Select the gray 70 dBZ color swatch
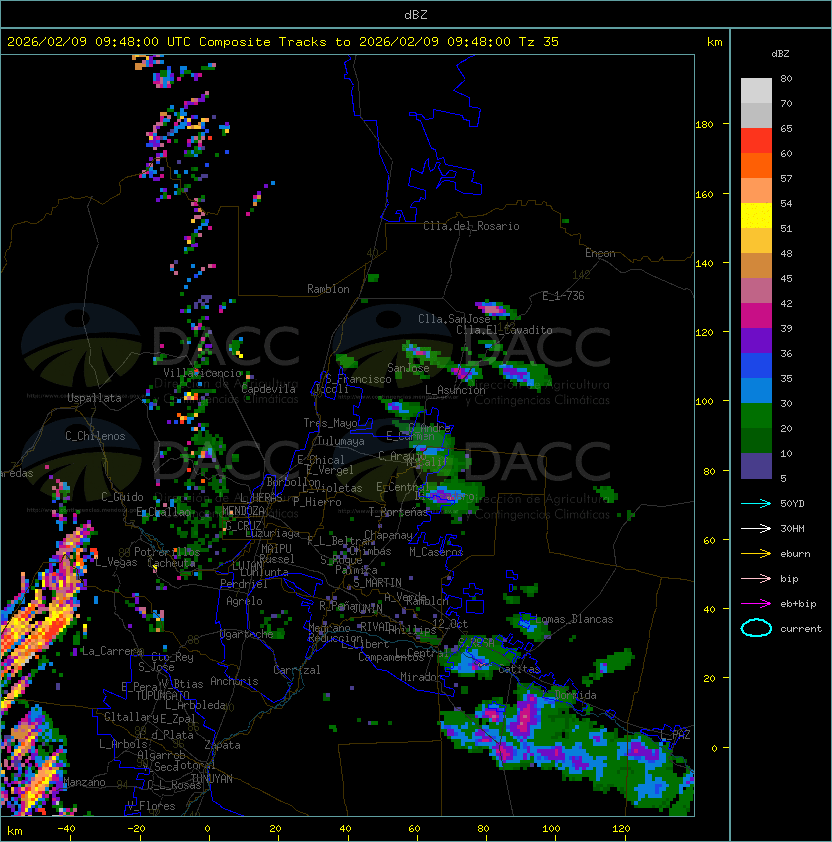This screenshot has width=832, height=842. (x=756, y=115)
